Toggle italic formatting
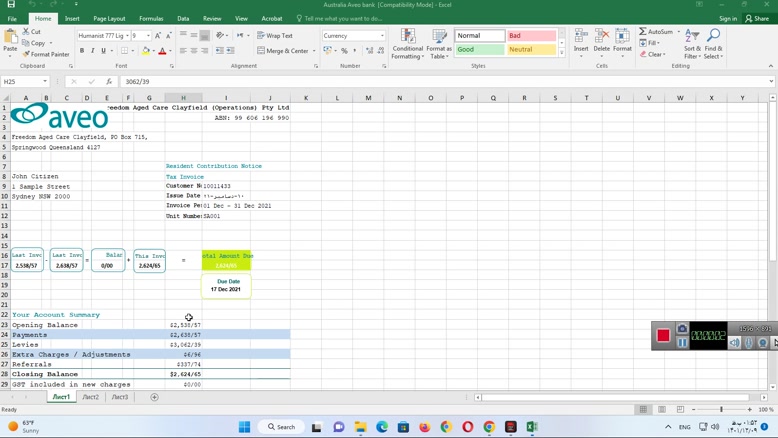778x438 pixels. click(93, 51)
